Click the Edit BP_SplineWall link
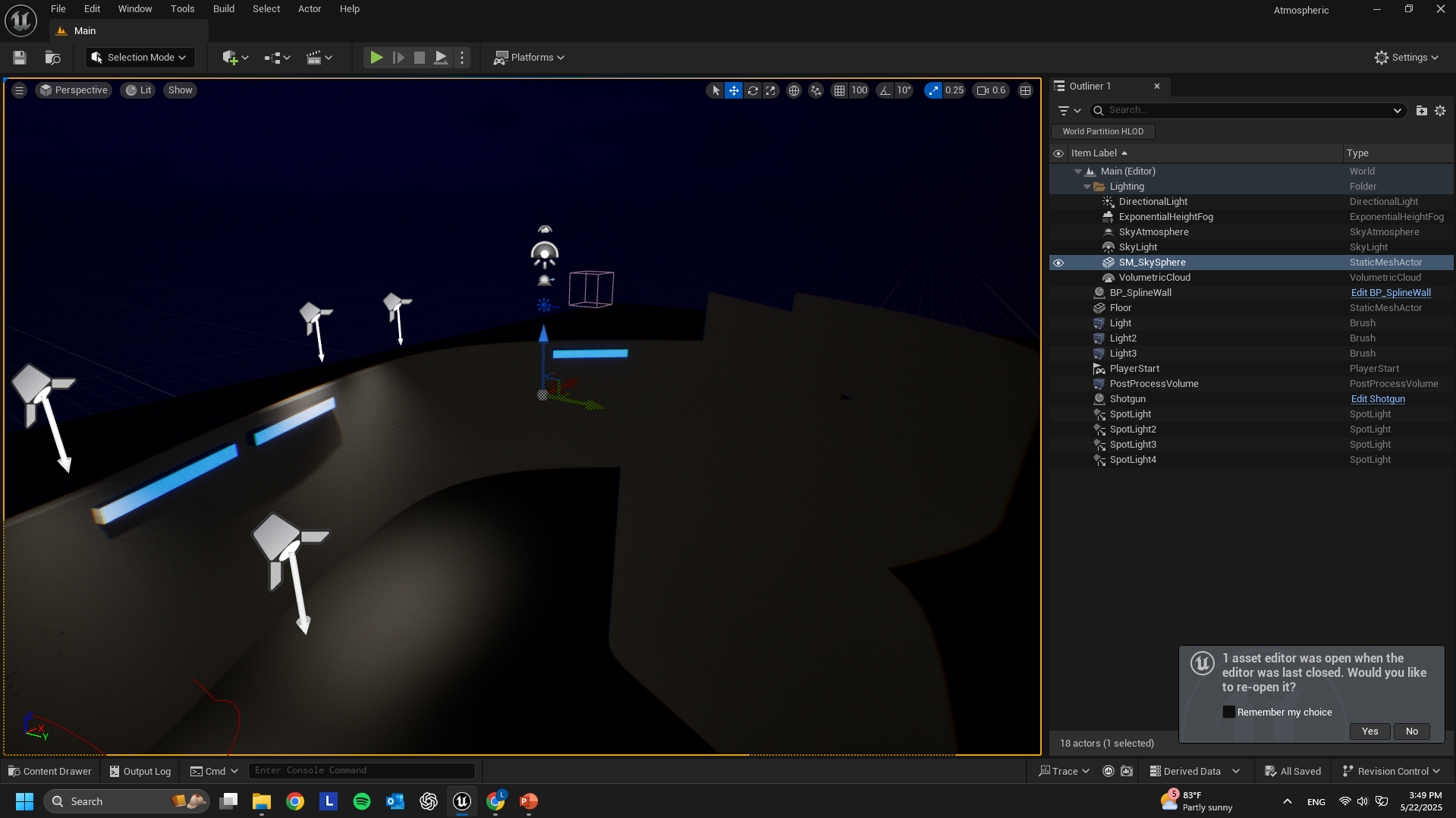 [x=1391, y=293]
